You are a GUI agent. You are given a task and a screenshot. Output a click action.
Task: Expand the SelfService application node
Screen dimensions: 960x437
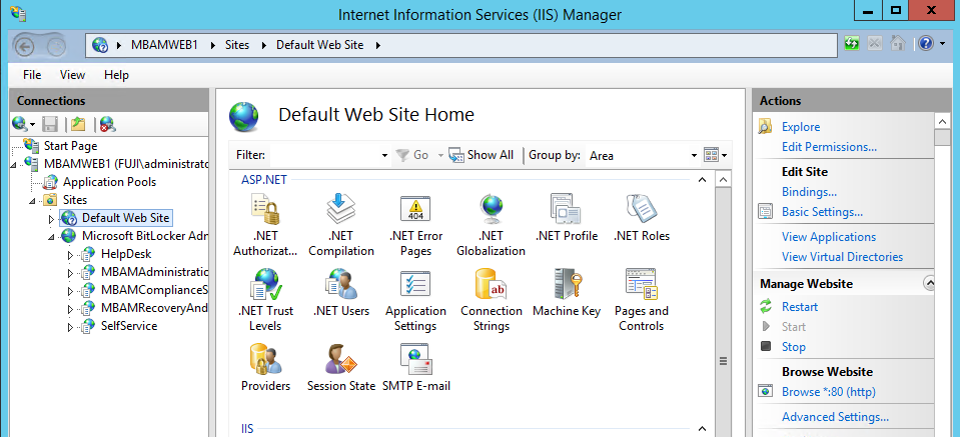(70, 327)
